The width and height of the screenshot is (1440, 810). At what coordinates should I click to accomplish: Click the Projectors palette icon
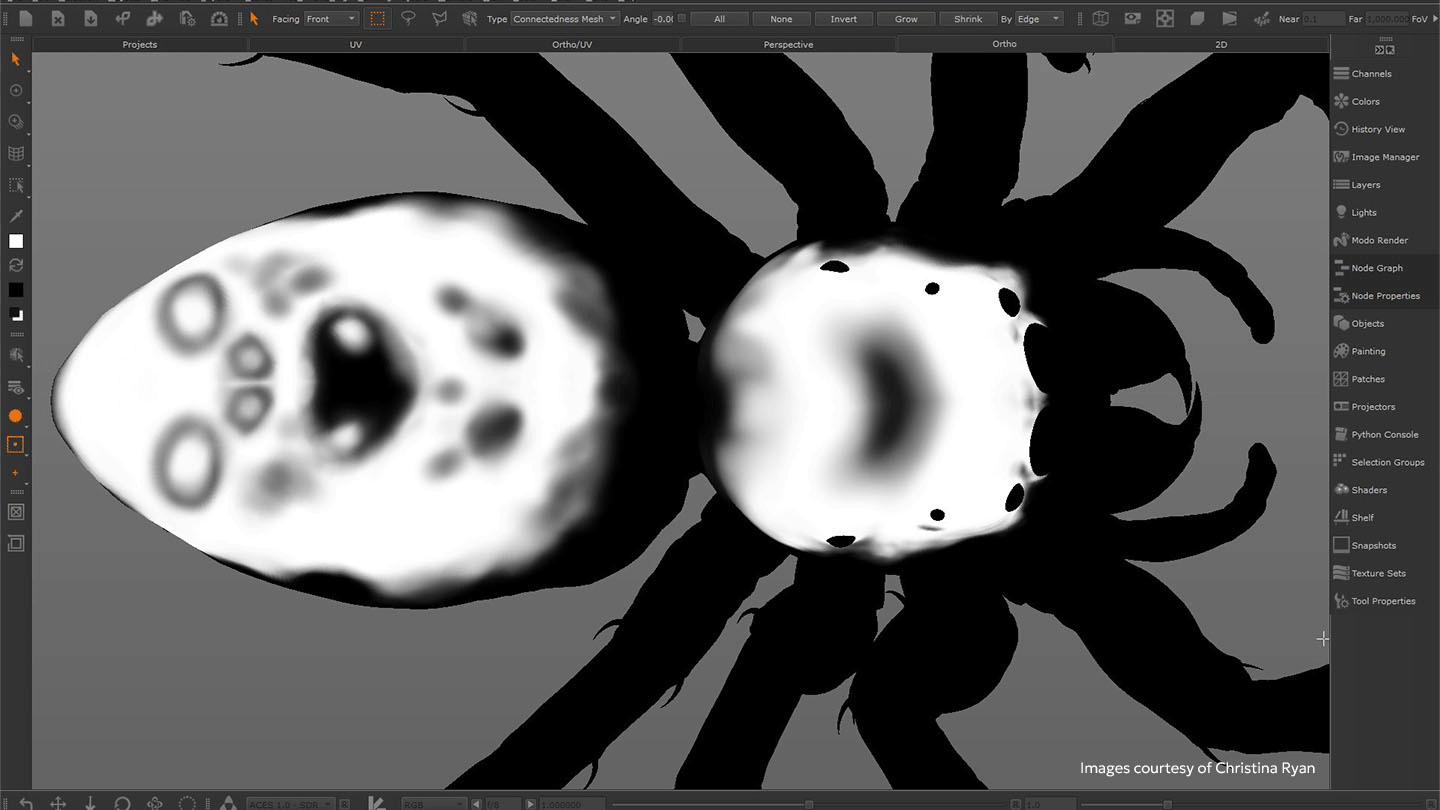(1341, 406)
